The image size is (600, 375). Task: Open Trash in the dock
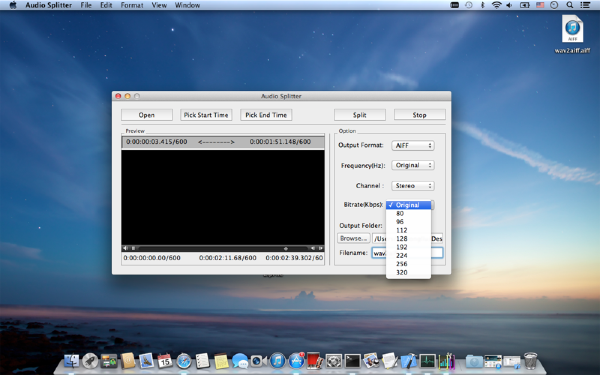(x=530, y=361)
